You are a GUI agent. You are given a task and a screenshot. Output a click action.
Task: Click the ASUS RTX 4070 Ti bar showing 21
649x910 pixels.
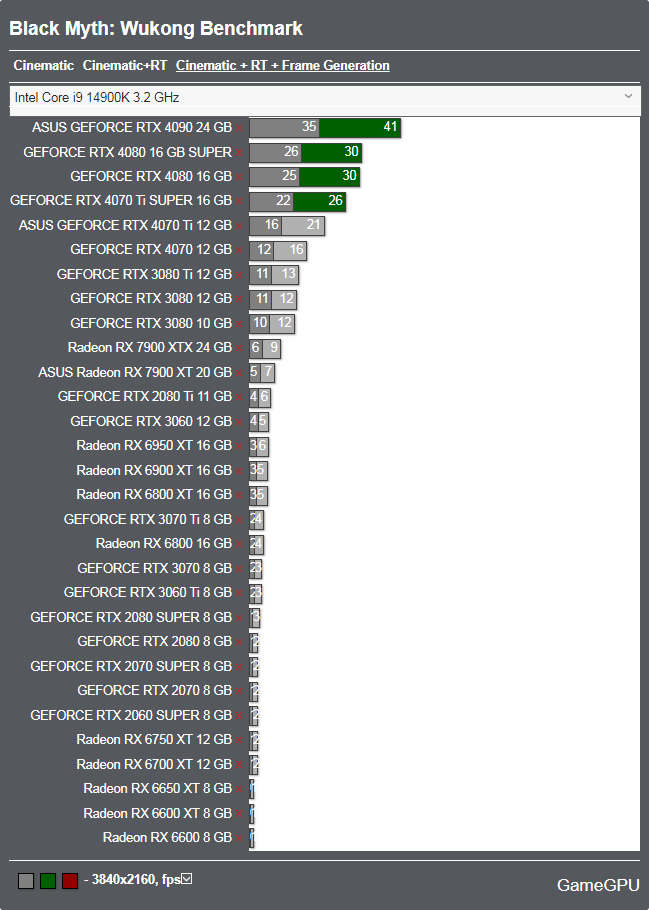point(303,226)
